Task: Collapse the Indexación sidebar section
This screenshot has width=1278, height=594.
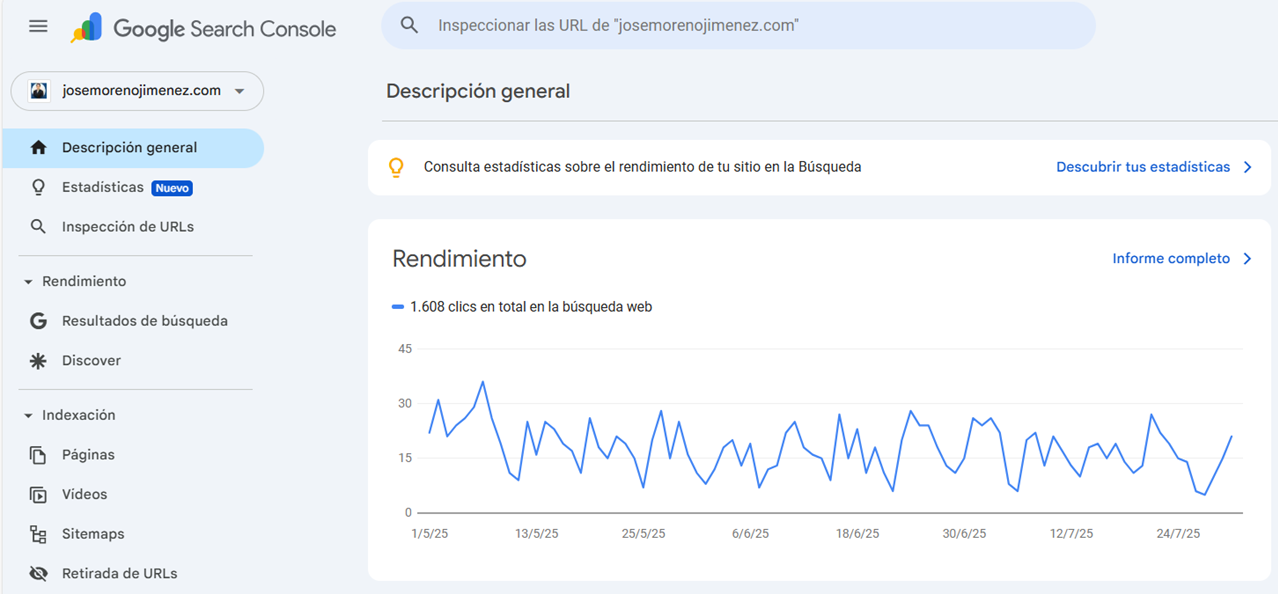Action: [x=28, y=416]
